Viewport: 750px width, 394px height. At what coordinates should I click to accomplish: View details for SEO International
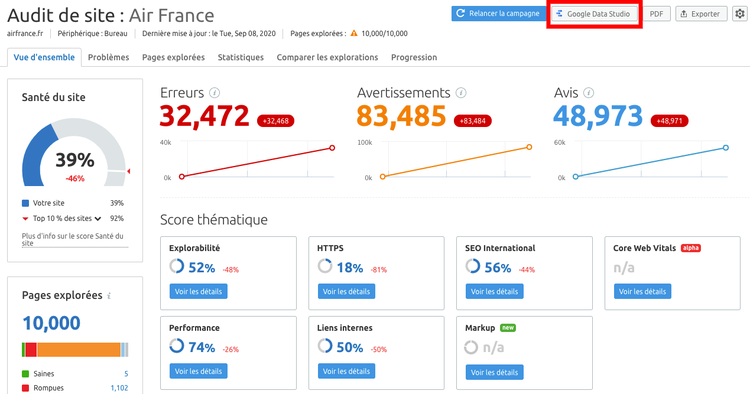tap(495, 291)
